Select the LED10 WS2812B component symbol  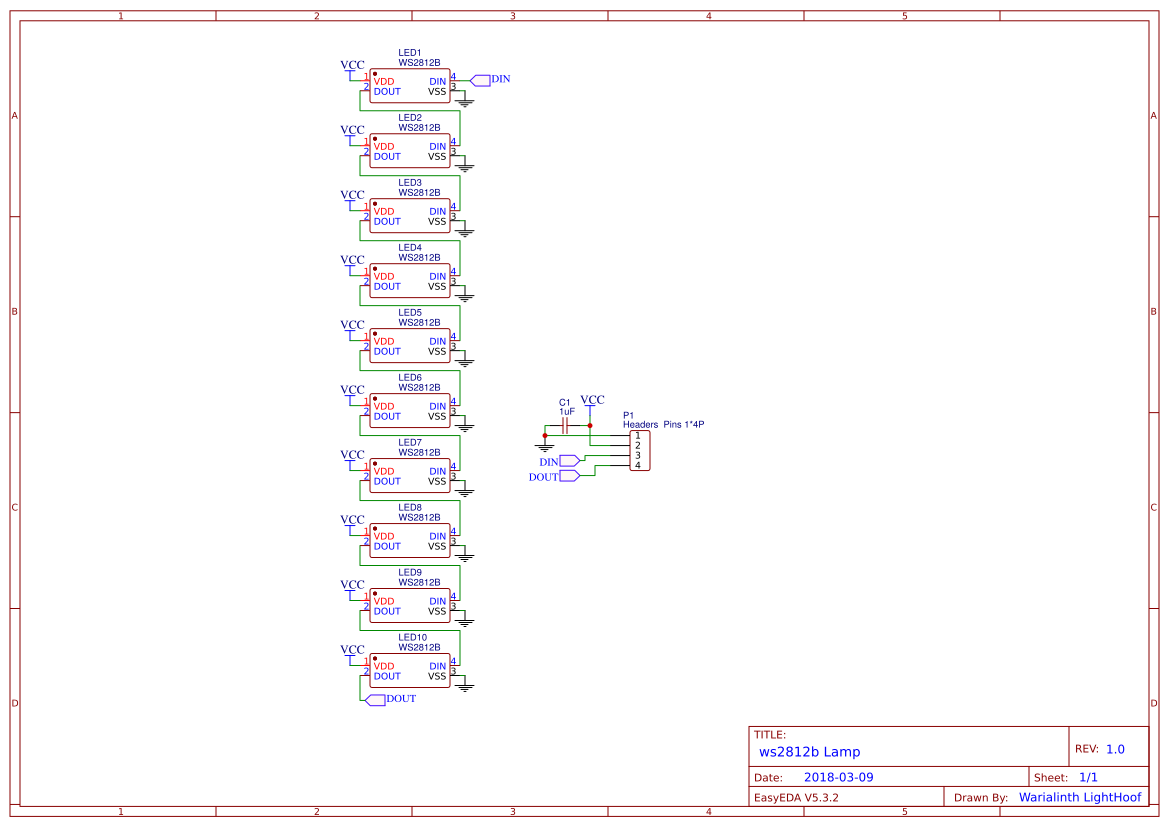click(x=410, y=670)
